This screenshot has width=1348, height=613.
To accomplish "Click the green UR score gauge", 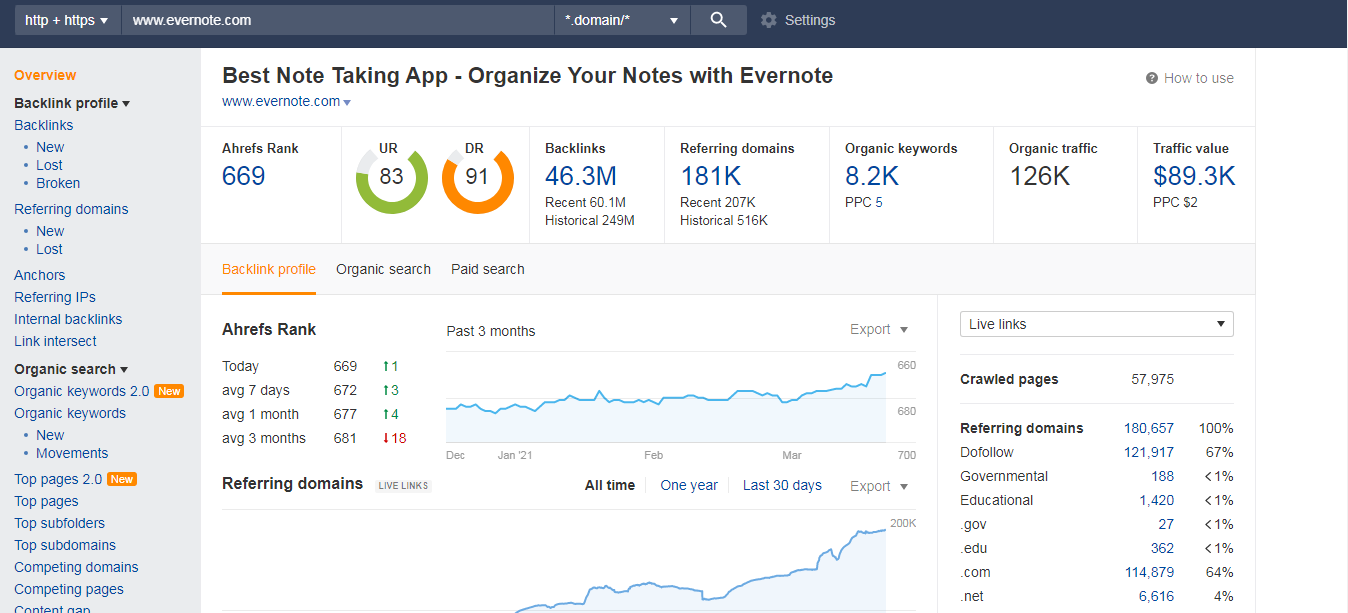I will coord(391,182).
